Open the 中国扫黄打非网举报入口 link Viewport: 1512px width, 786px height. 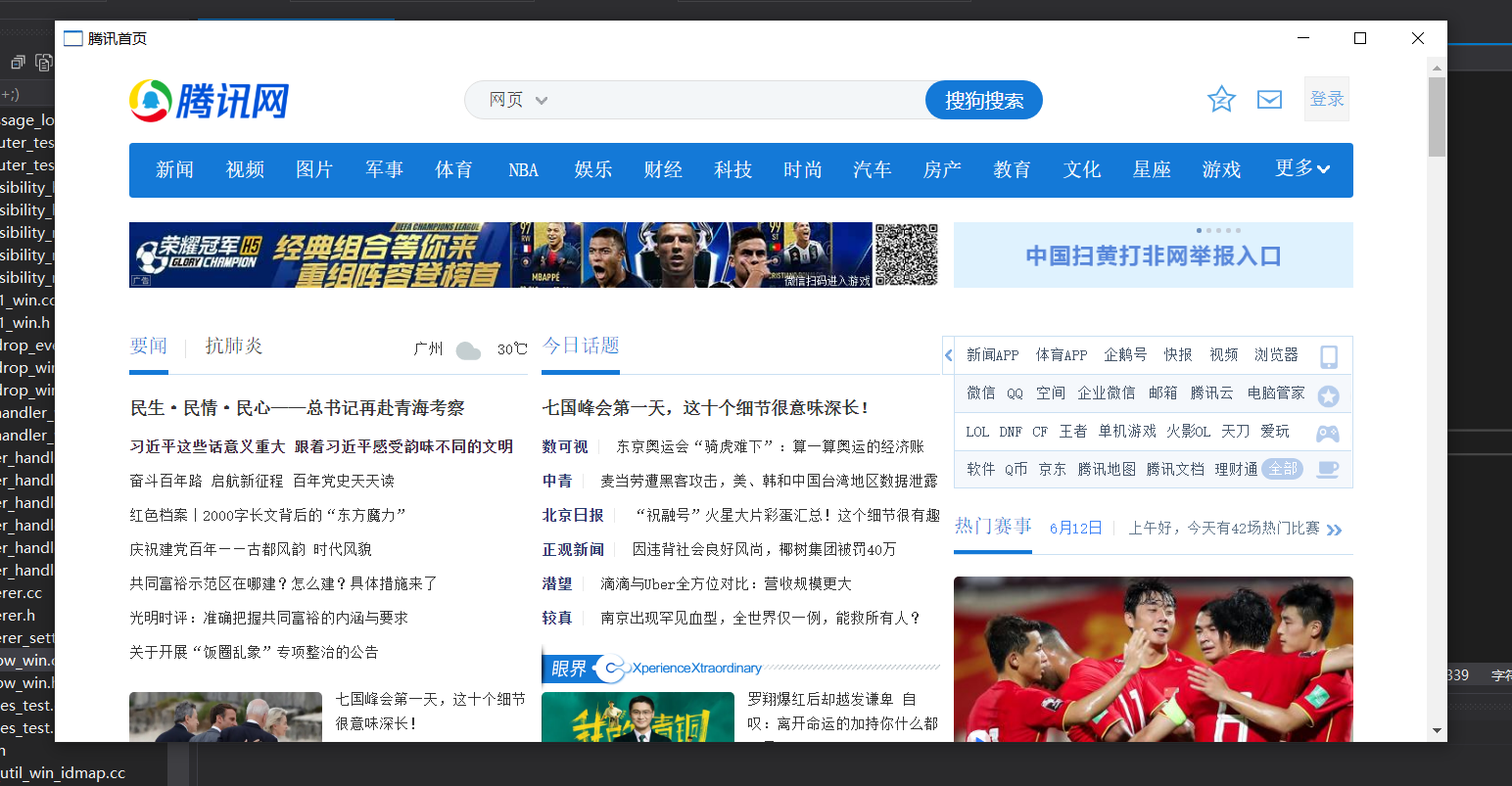1153,254
